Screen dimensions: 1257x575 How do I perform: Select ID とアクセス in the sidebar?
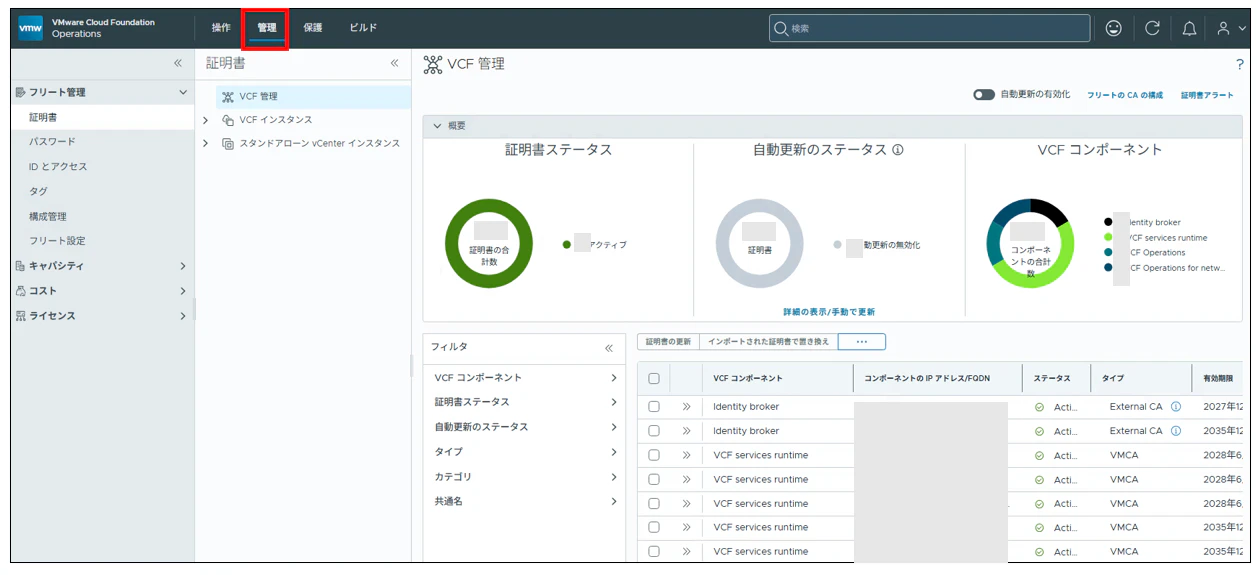(x=58, y=167)
